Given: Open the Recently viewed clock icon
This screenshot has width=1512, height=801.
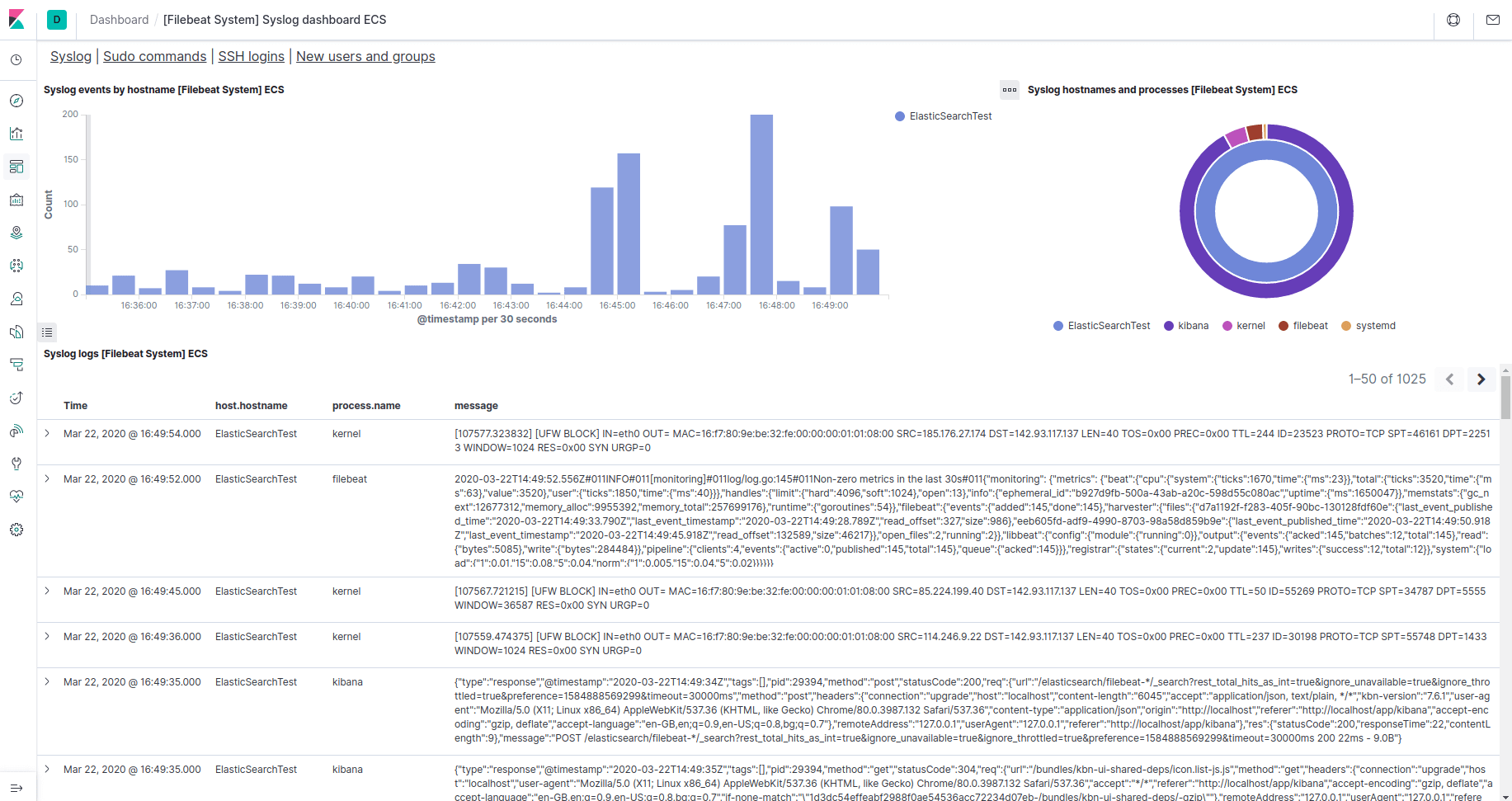Looking at the screenshot, I should coord(16,60).
